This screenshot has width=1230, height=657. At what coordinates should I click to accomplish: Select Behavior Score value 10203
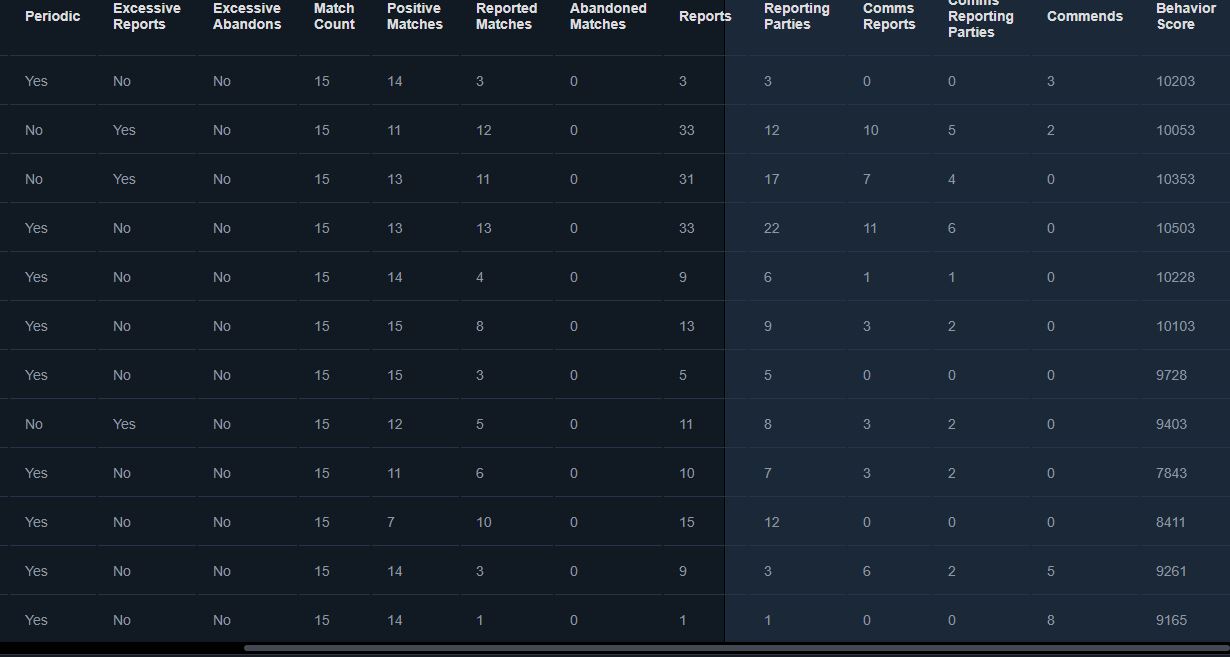[1175, 81]
